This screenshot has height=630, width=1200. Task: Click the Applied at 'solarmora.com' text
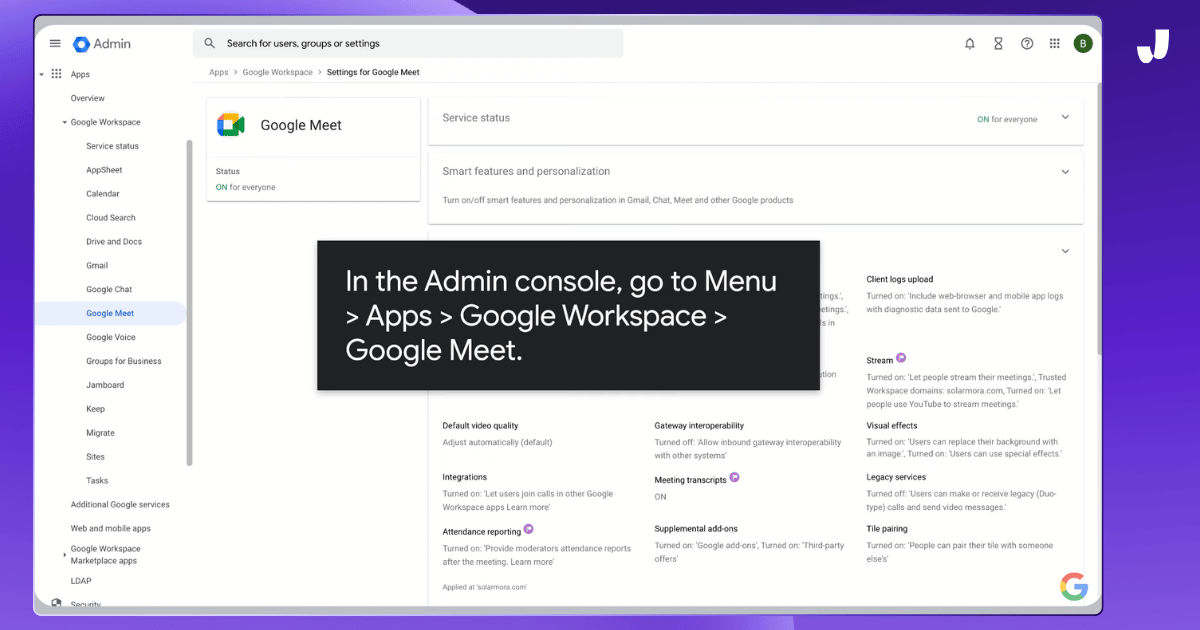484,587
